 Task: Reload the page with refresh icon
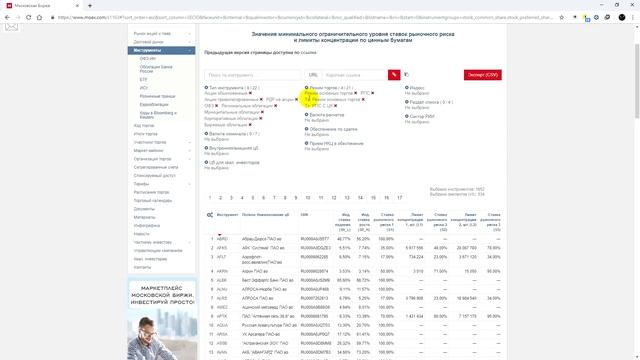(x=28, y=18)
